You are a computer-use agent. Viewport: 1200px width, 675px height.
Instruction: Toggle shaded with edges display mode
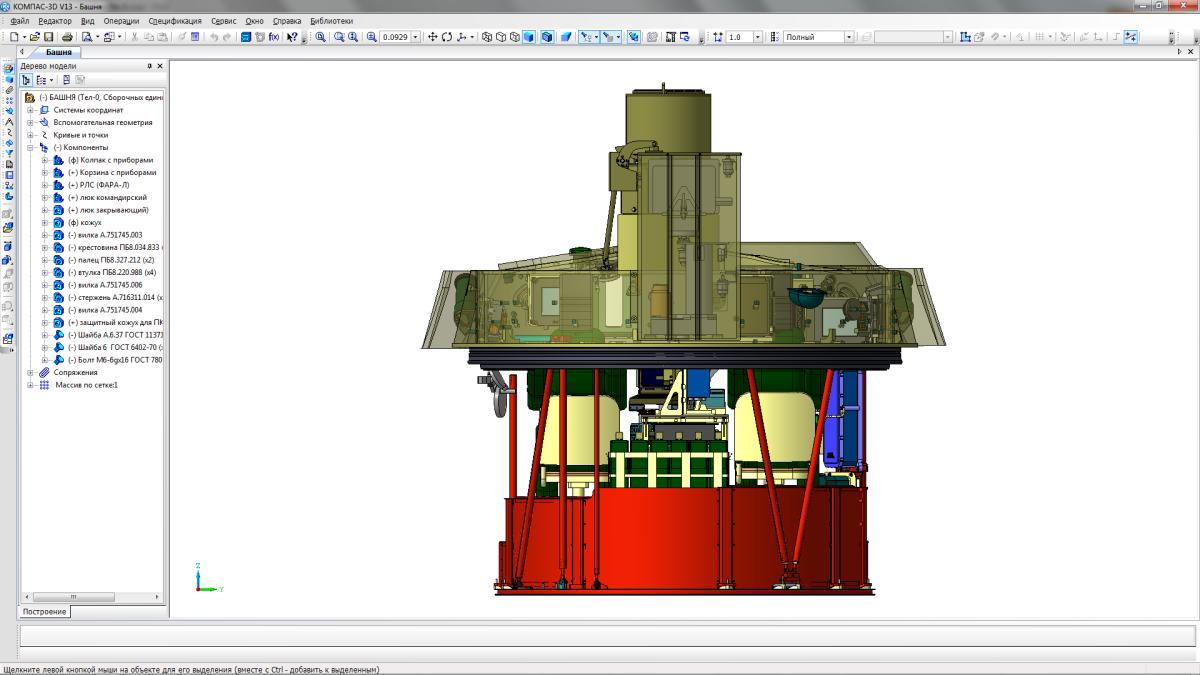click(547, 37)
